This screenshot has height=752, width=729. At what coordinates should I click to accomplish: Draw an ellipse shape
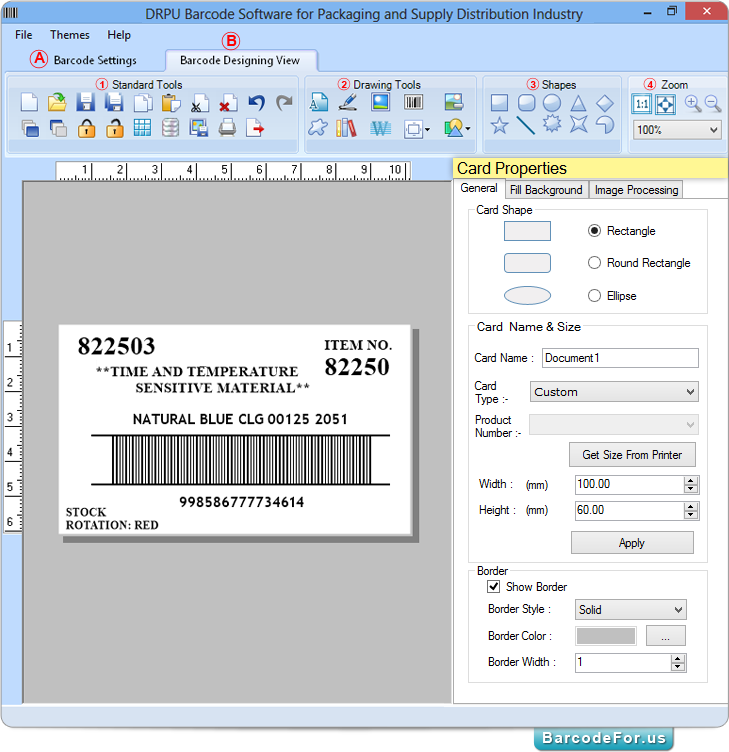click(x=552, y=103)
